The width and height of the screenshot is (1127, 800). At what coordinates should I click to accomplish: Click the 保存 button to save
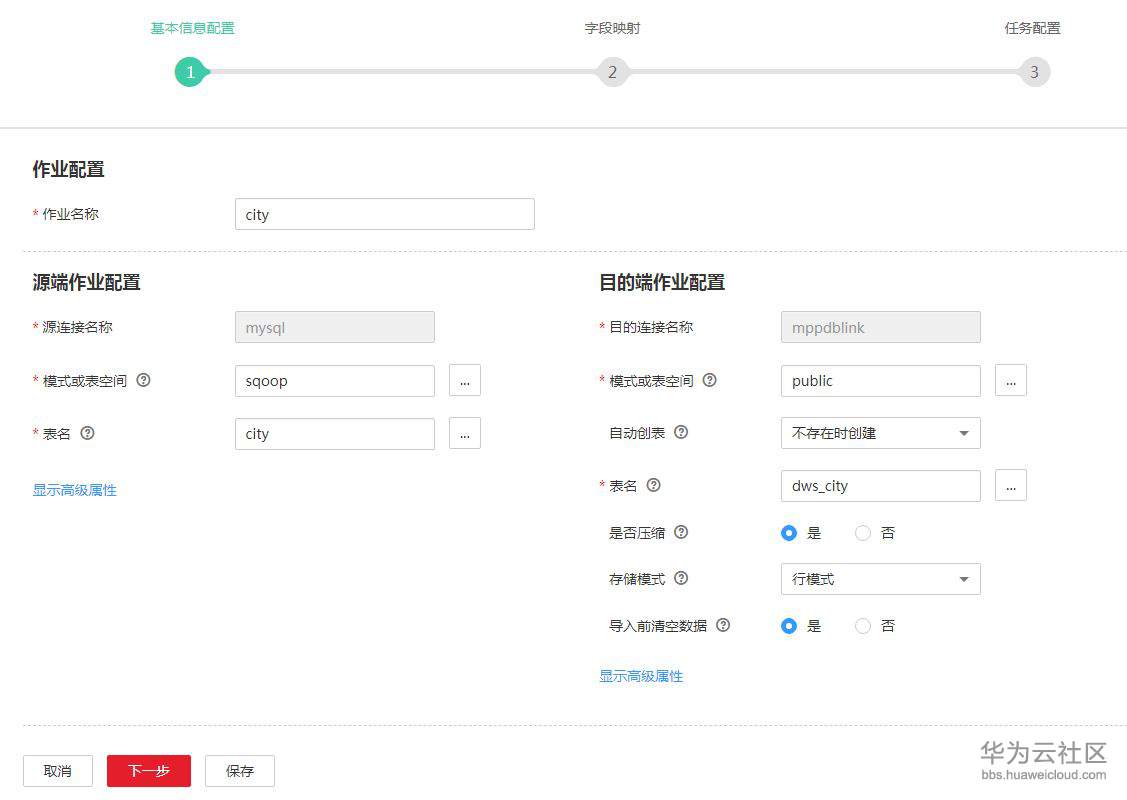(x=239, y=771)
